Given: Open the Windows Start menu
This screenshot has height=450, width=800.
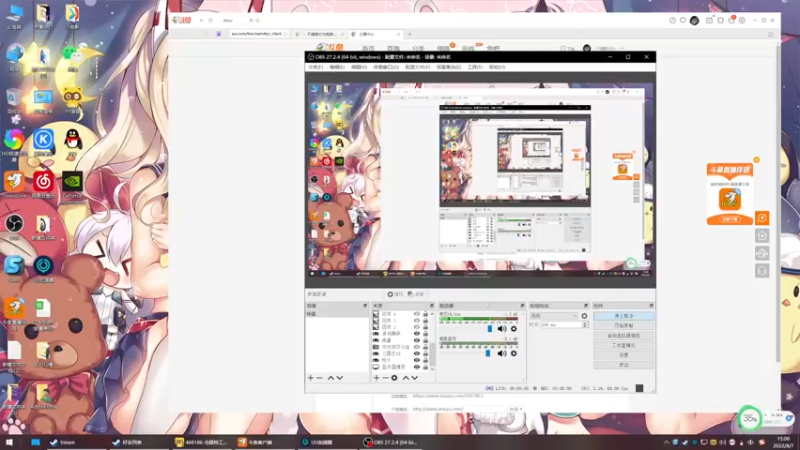Looking at the screenshot, I should click(9, 442).
